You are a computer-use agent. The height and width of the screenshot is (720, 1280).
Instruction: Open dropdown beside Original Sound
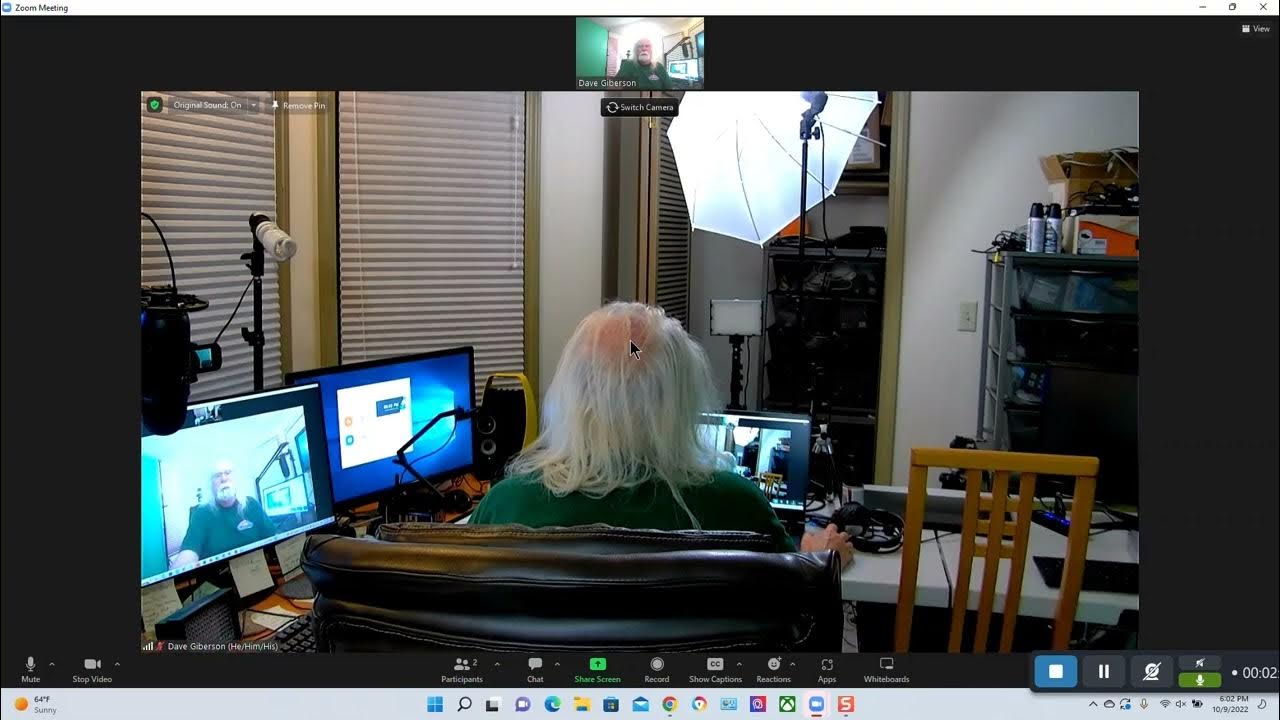click(x=253, y=105)
